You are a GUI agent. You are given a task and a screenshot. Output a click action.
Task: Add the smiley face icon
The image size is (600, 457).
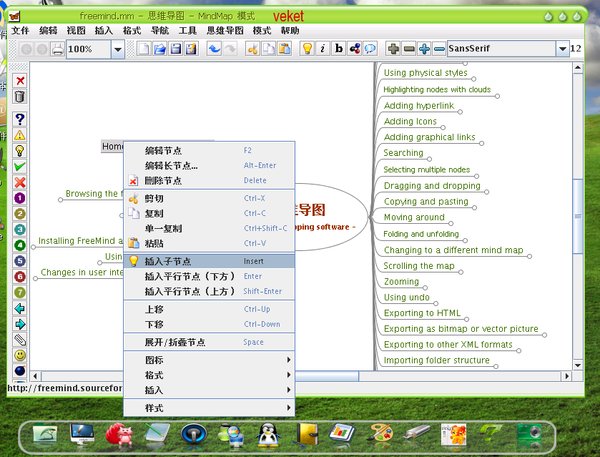(20, 355)
